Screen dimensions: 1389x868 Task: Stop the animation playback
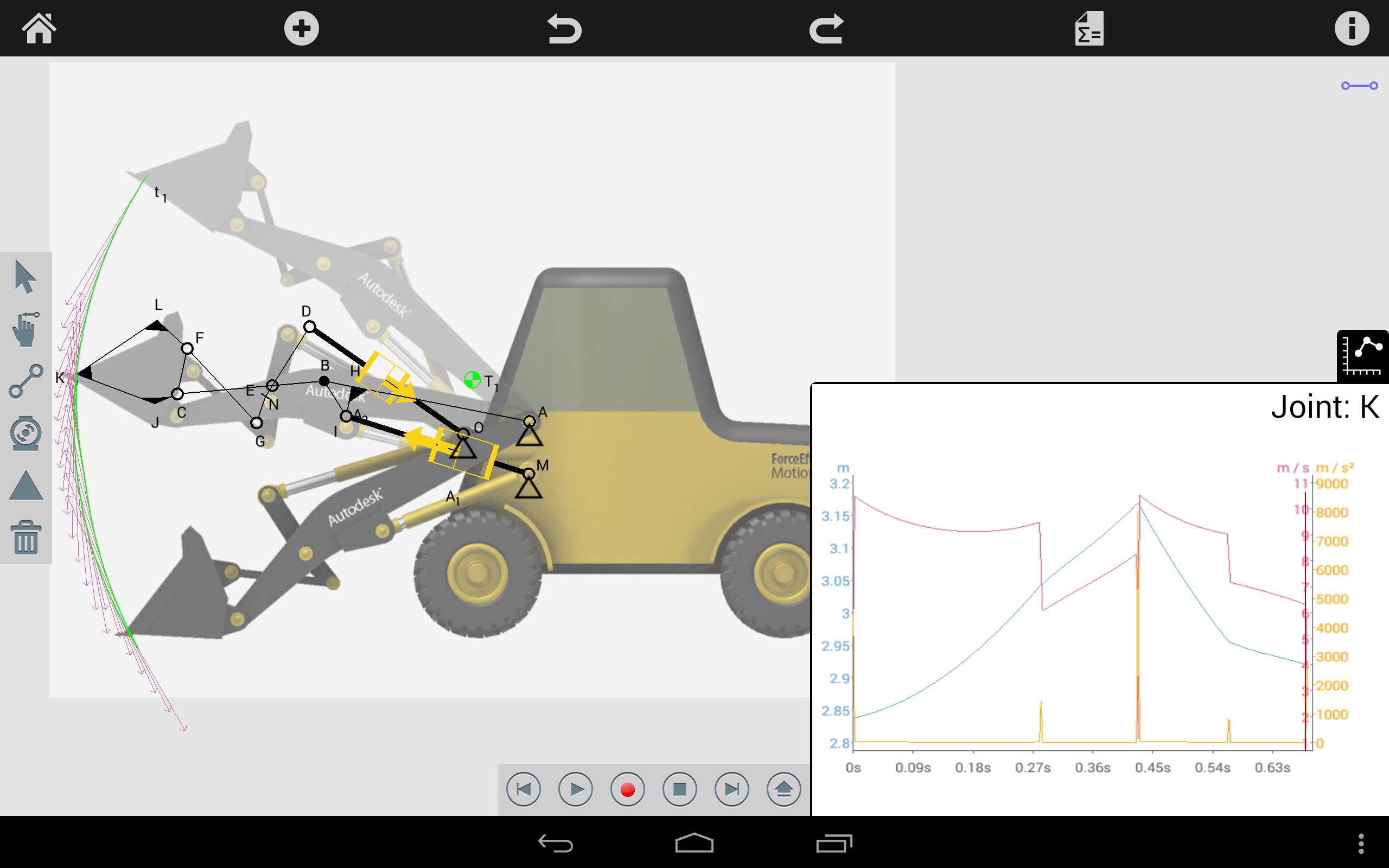679,789
